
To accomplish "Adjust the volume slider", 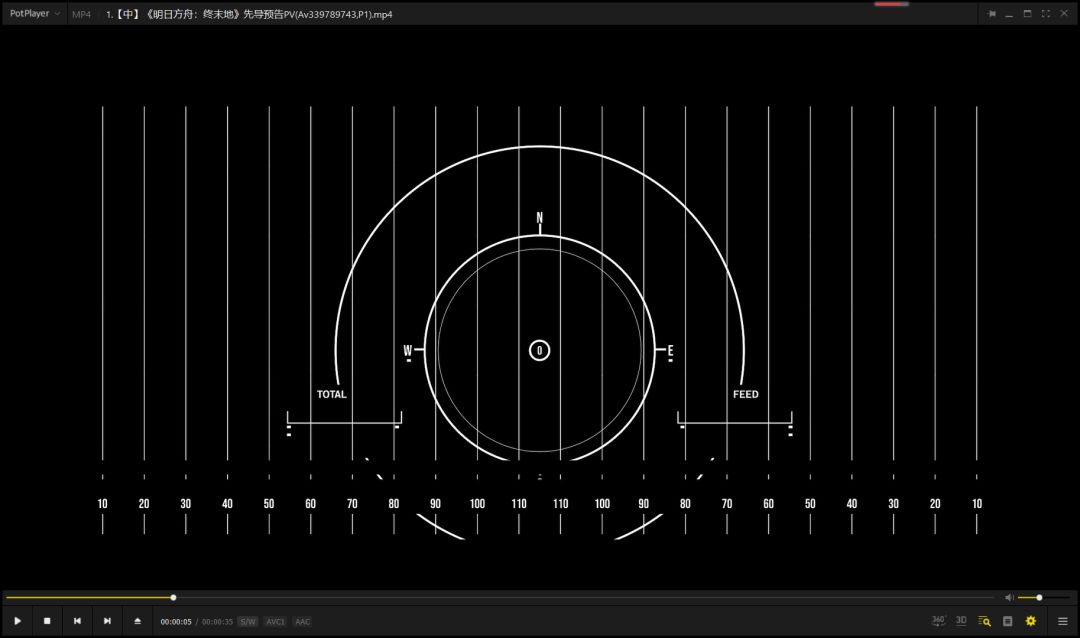I will [x=1044, y=597].
